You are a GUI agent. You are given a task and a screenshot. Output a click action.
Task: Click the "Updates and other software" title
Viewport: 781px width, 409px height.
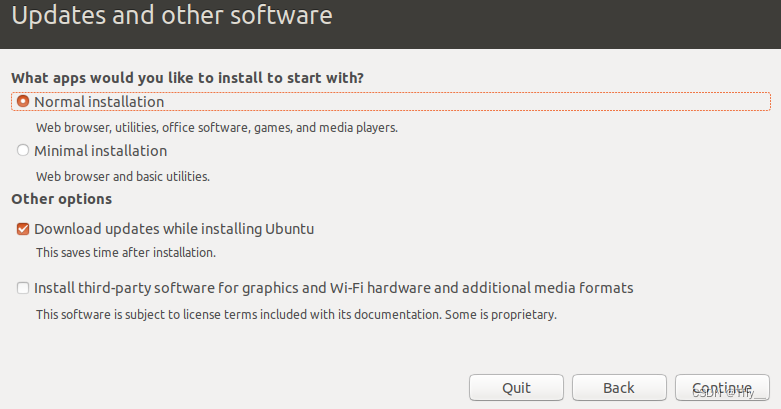click(x=172, y=15)
